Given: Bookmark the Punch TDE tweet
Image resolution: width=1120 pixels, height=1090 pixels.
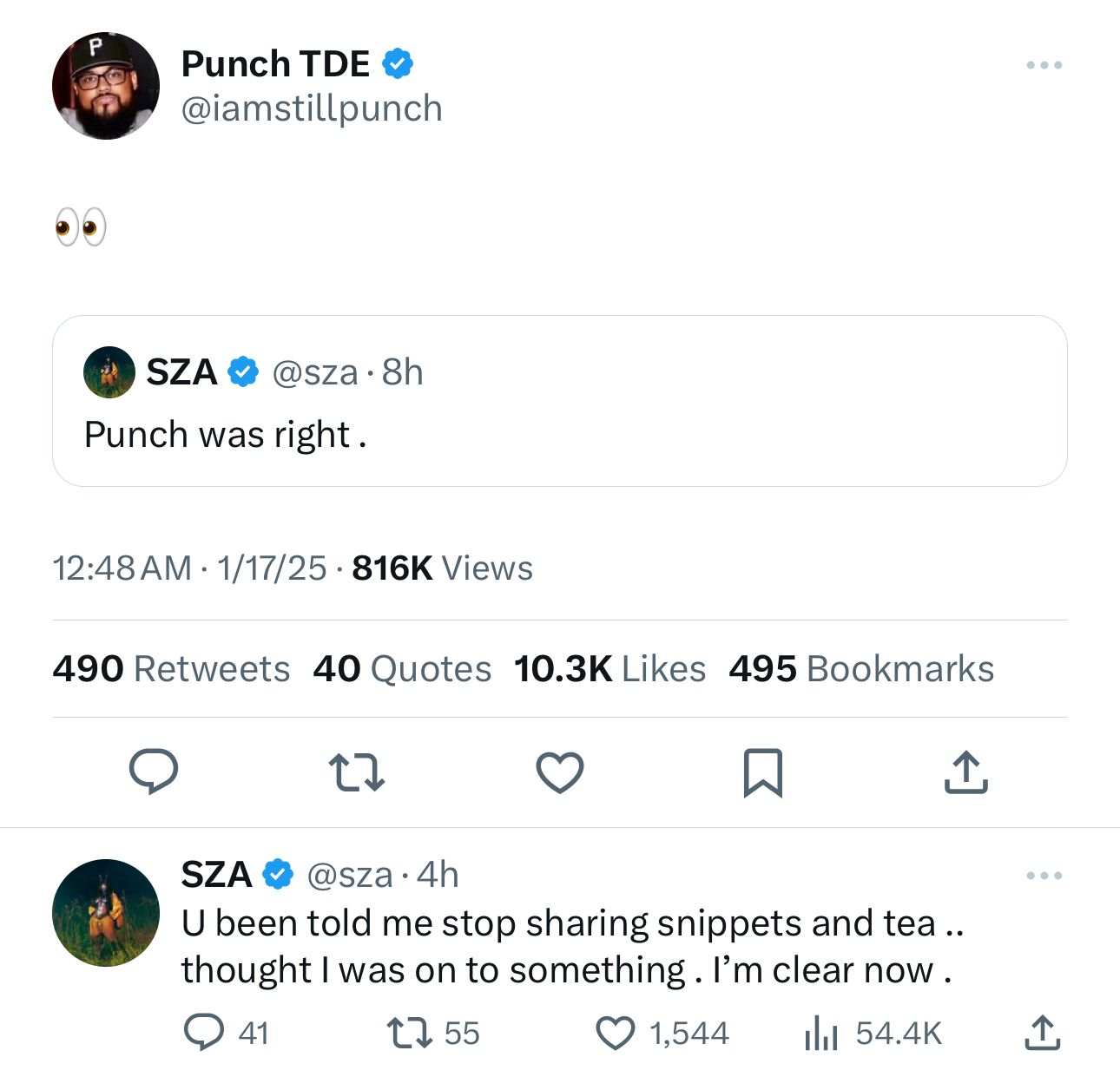Looking at the screenshot, I should pyautogui.click(x=763, y=772).
